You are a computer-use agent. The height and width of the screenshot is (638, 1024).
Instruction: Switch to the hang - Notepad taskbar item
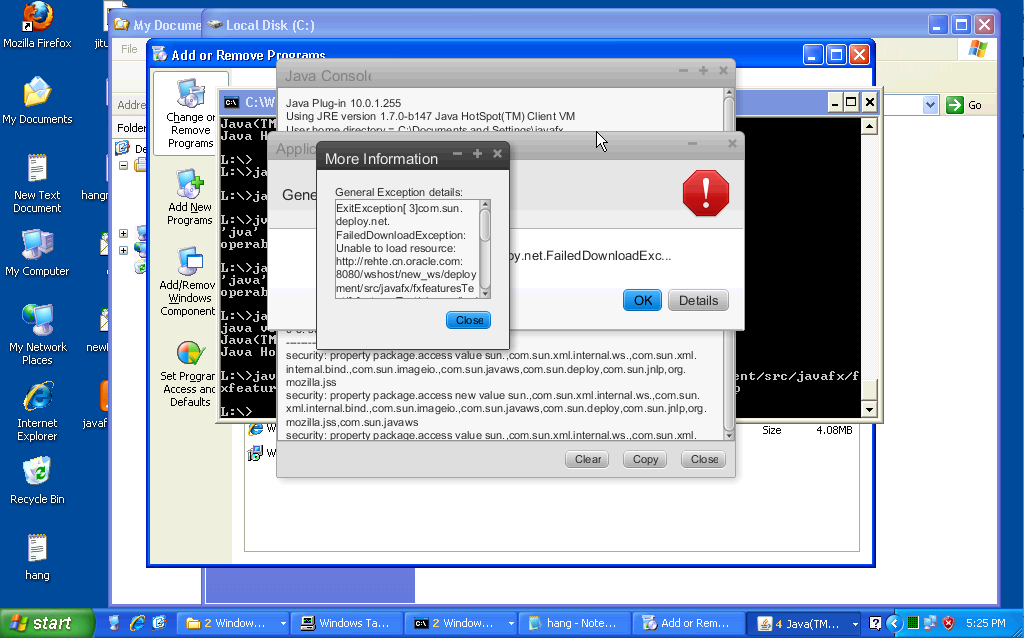(x=576, y=623)
